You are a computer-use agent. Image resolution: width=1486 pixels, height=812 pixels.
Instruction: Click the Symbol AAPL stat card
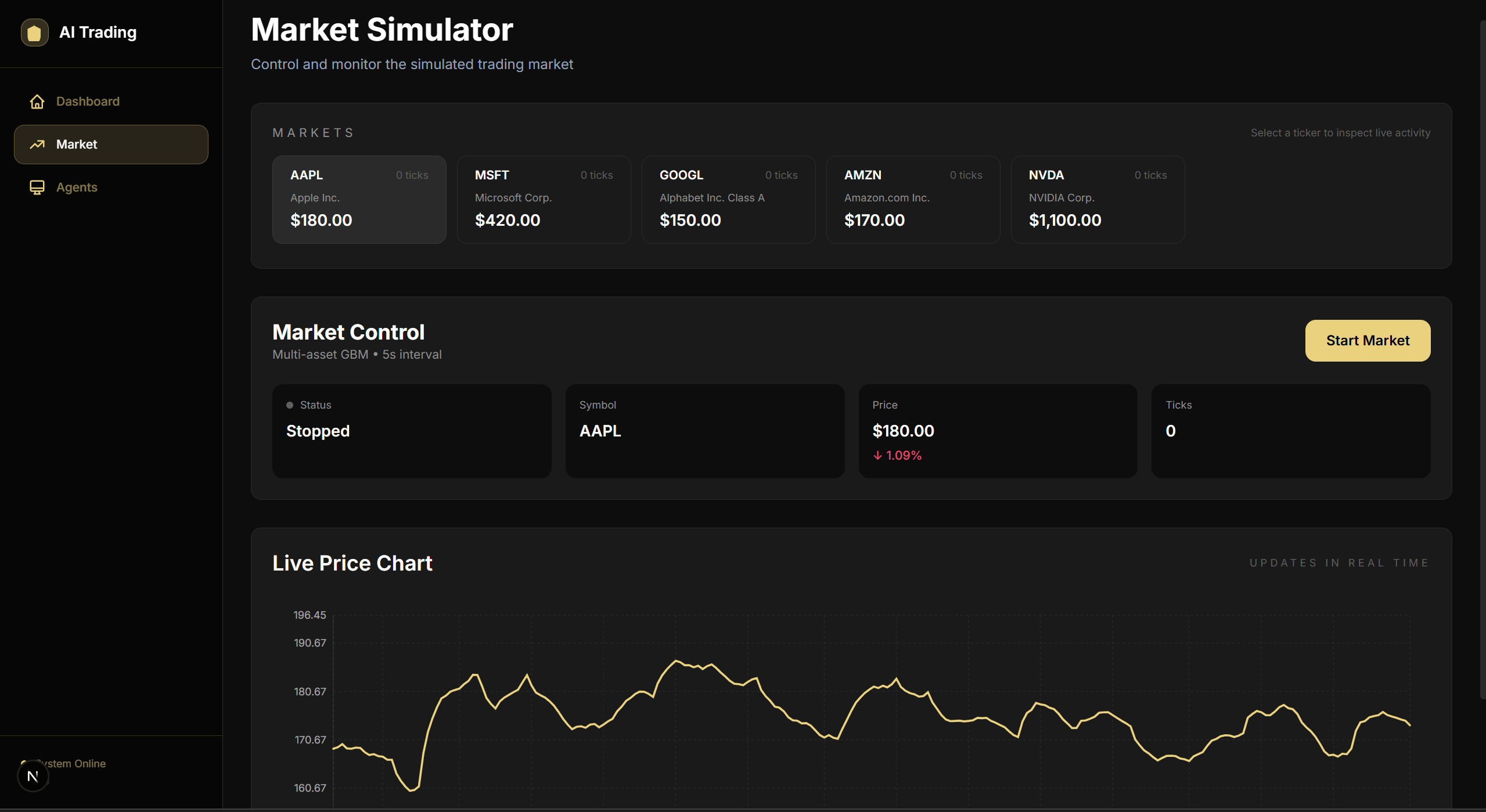704,431
